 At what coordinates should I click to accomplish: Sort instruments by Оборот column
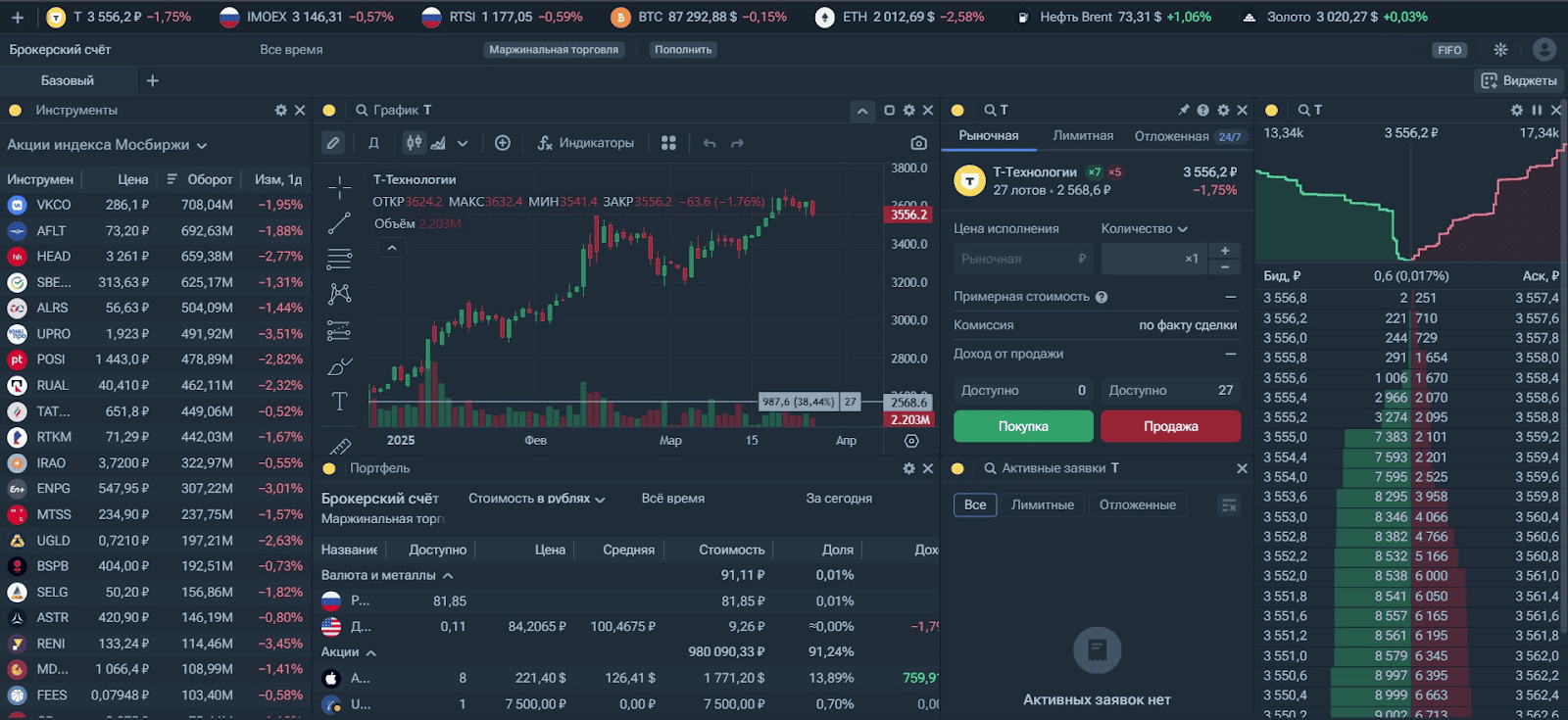coord(199,179)
